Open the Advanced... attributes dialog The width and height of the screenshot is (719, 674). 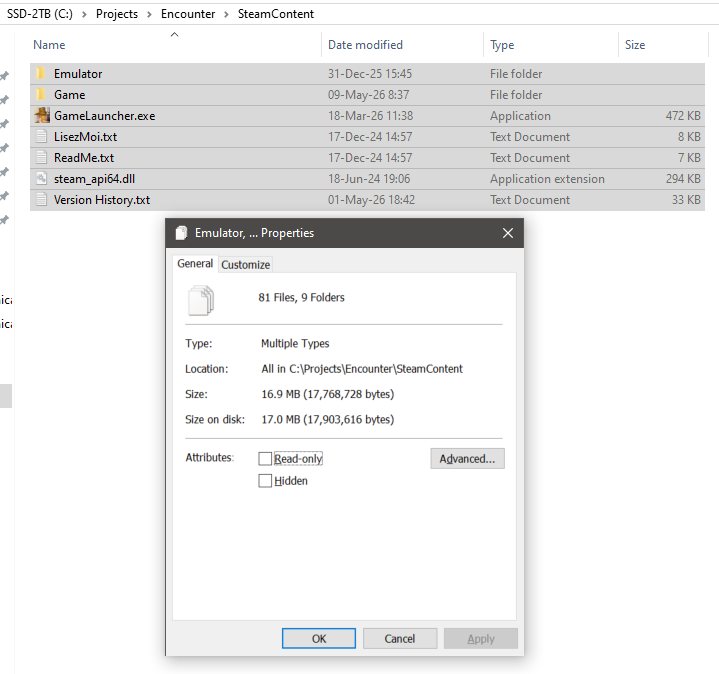click(467, 459)
